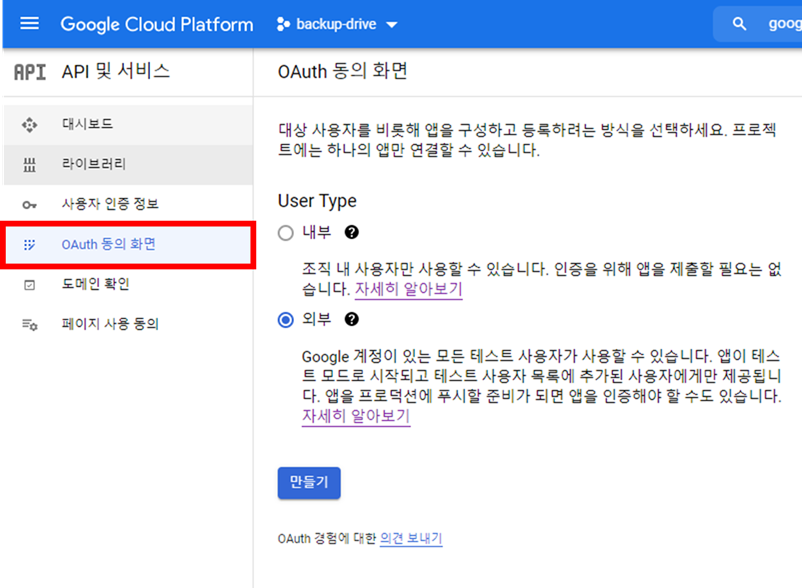This screenshot has width=802, height=588.
Task: Open the 도메인 확인 menu item
Action: (128, 284)
